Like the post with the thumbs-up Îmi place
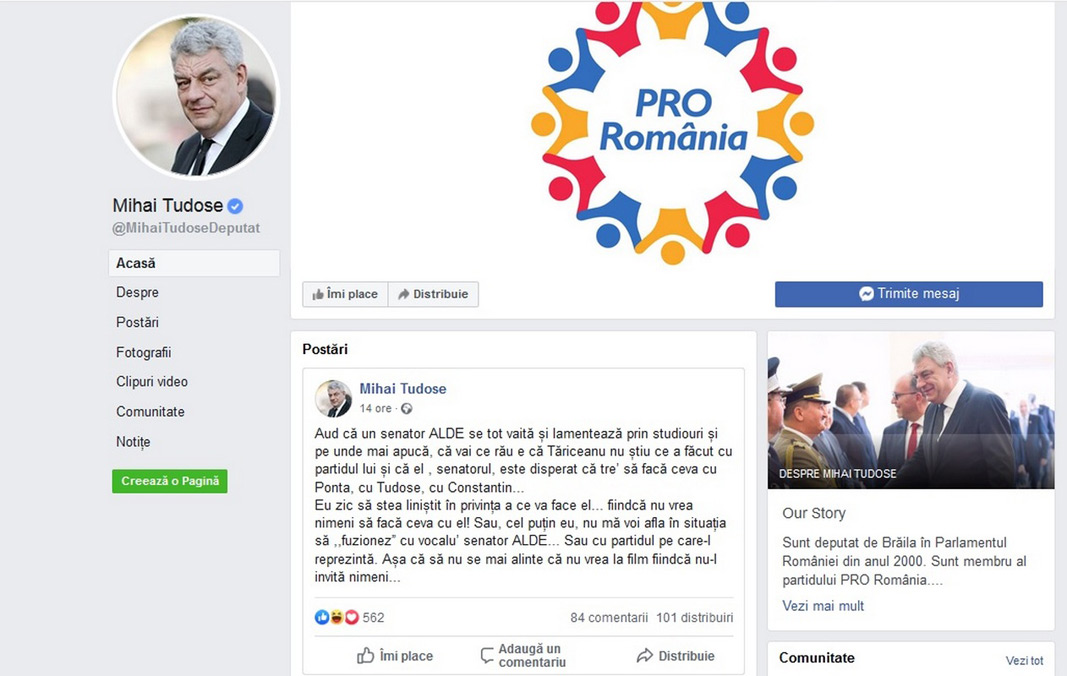The image size is (1067, 676). click(x=395, y=656)
